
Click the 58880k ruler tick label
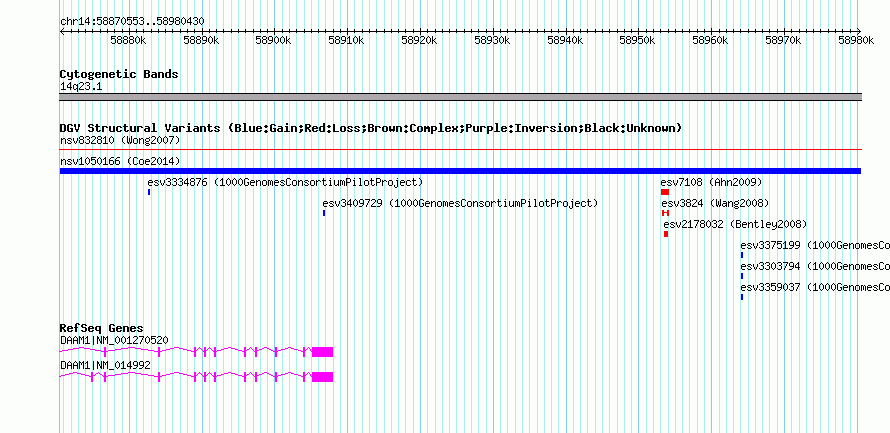tap(129, 40)
